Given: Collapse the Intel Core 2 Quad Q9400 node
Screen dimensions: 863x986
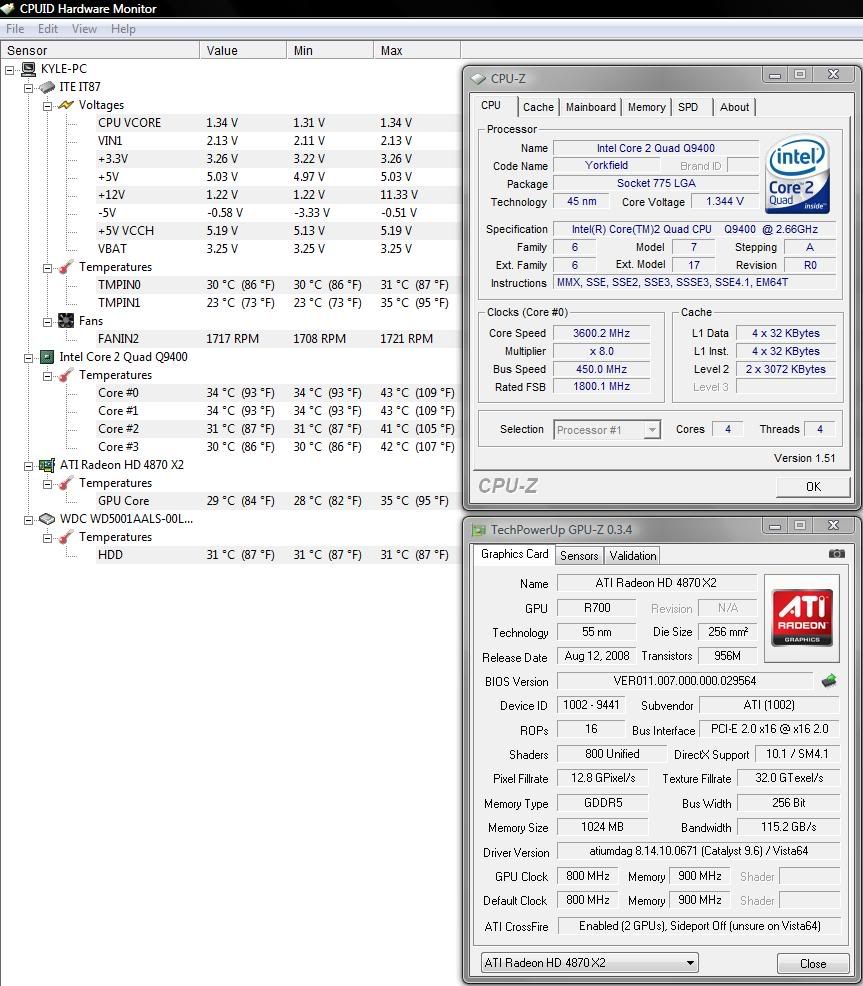Looking at the screenshot, I should [28, 358].
